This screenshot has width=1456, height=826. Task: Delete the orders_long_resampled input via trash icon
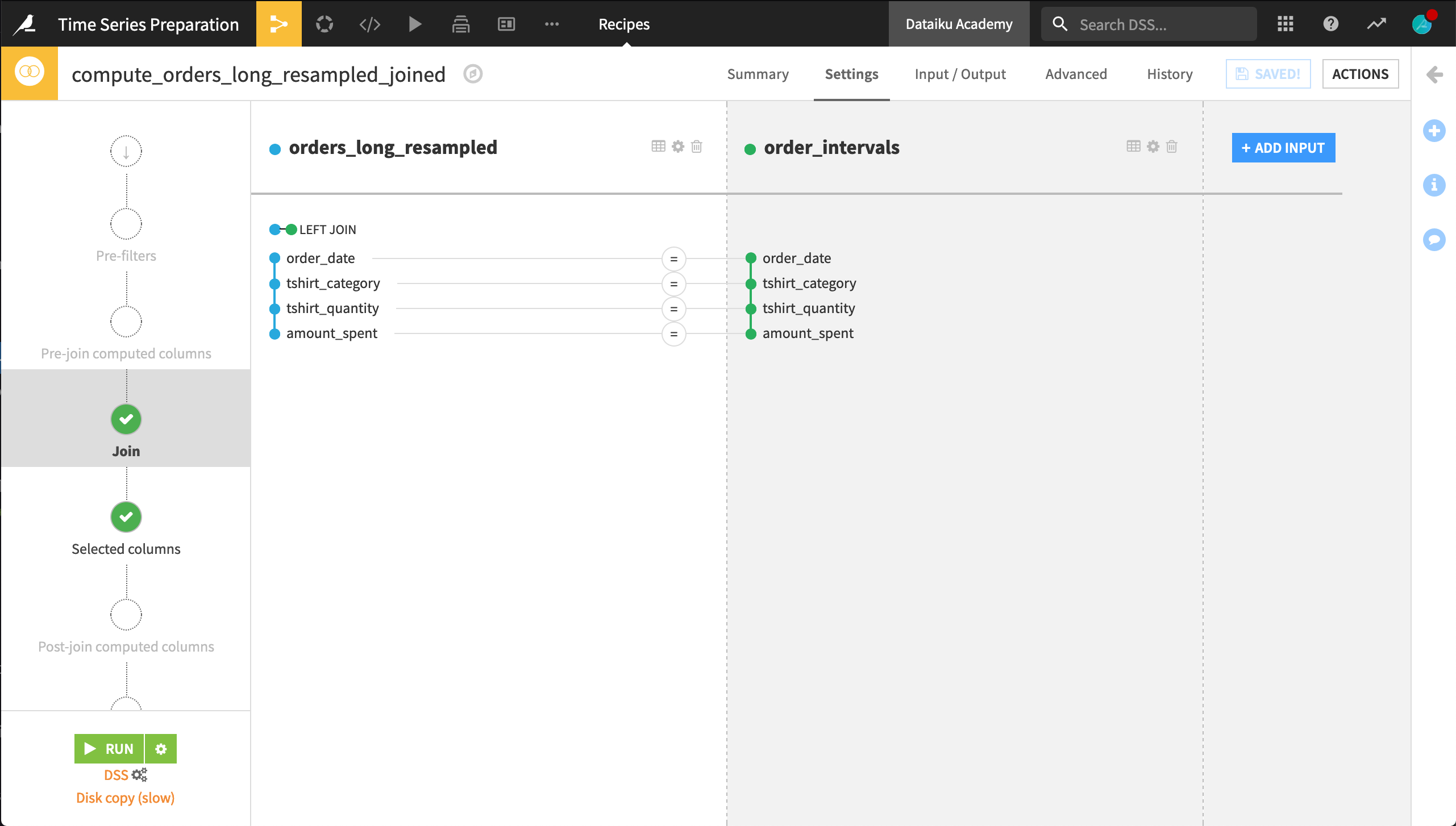tap(697, 147)
